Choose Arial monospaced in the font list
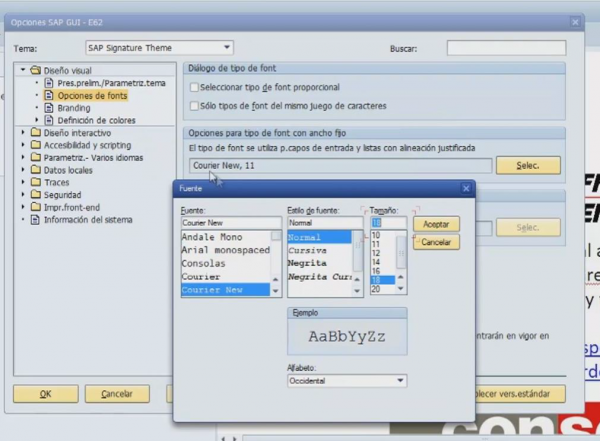 tap(226, 250)
